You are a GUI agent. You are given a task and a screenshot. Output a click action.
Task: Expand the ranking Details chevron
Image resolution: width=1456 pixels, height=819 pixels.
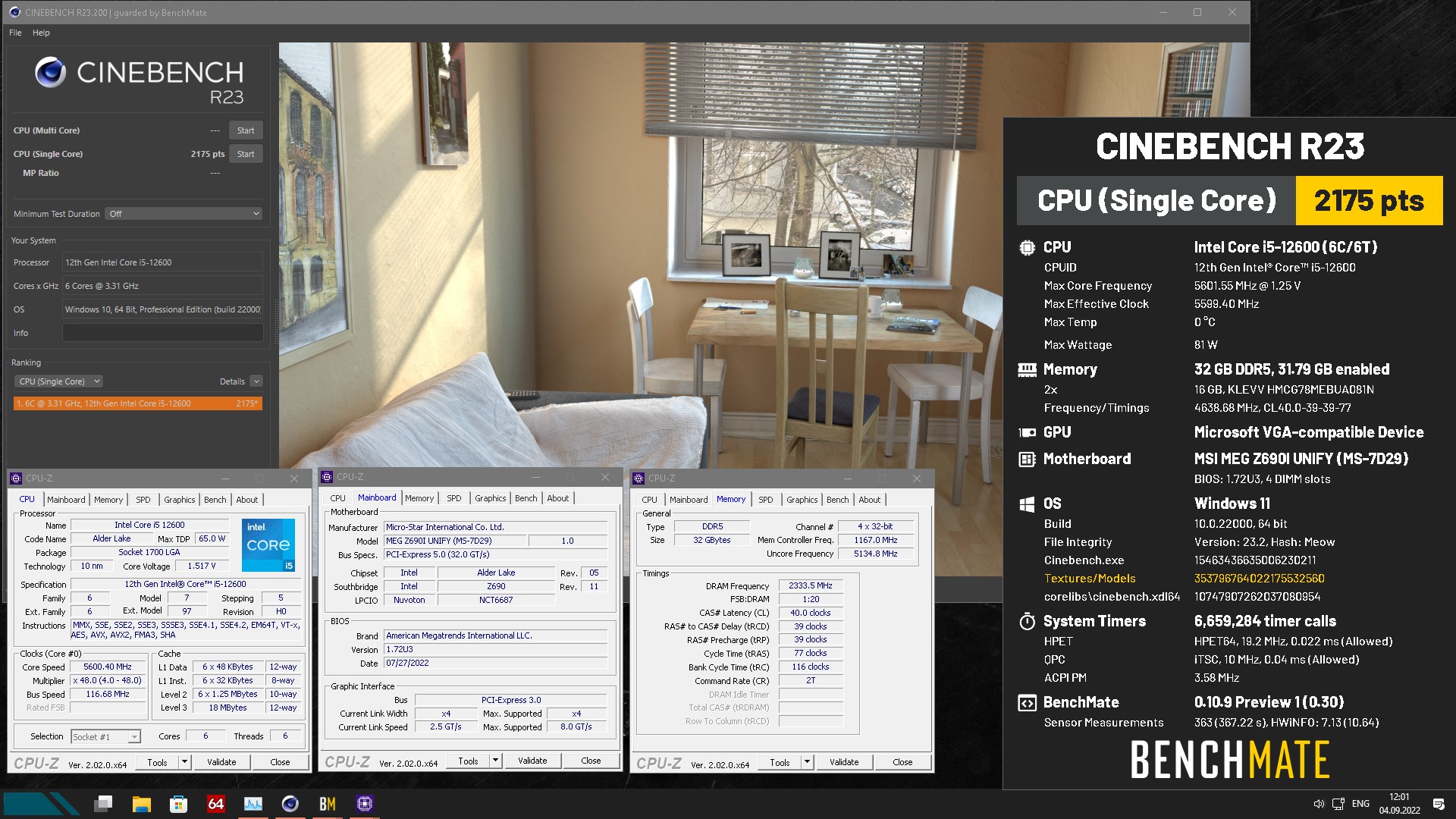[x=256, y=381]
